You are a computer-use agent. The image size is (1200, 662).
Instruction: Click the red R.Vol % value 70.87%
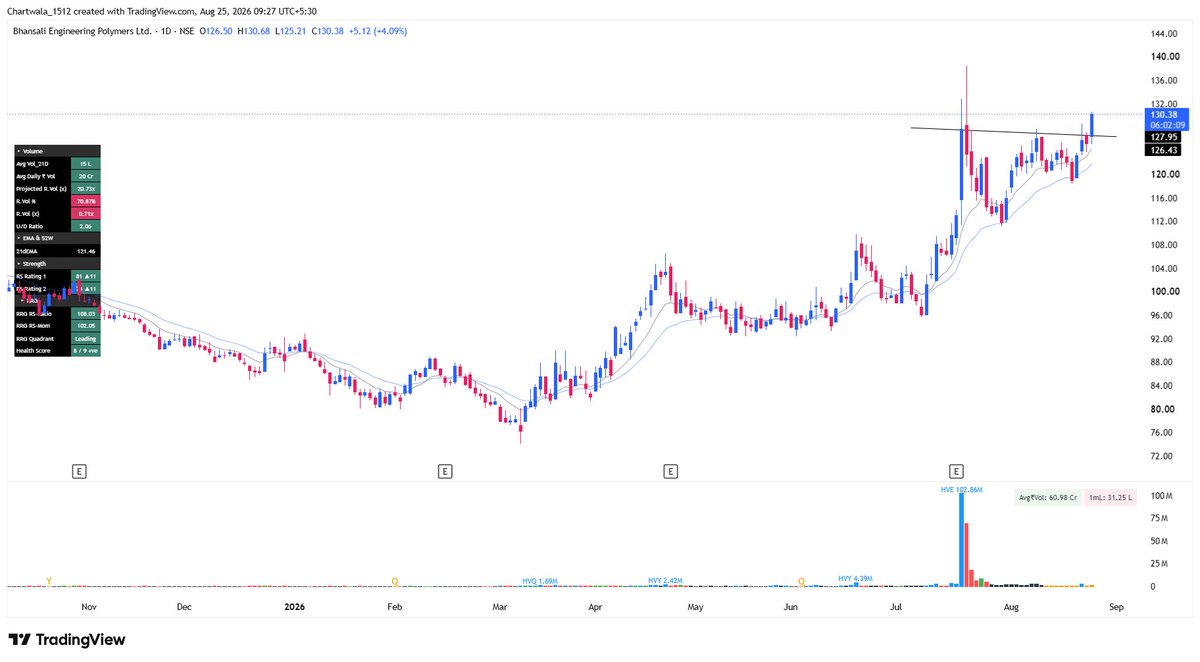[85, 201]
